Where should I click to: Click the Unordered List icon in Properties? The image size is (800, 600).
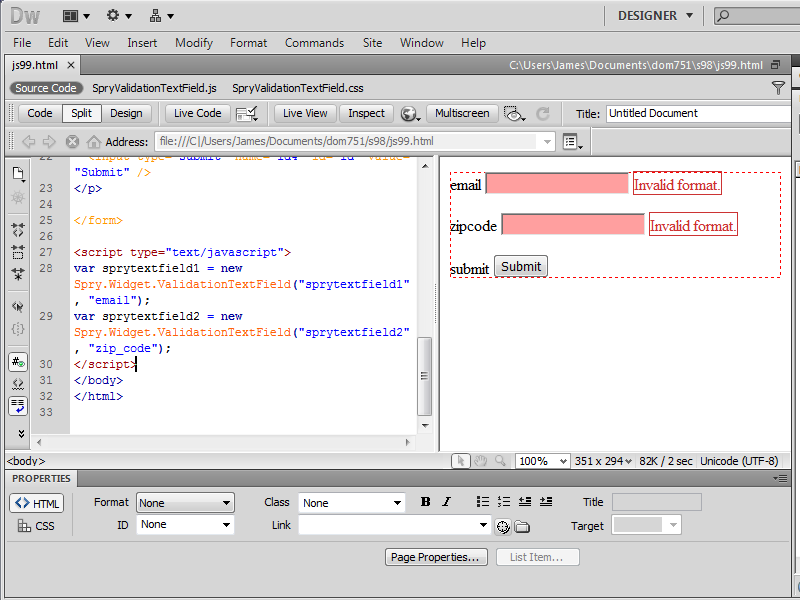483,502
